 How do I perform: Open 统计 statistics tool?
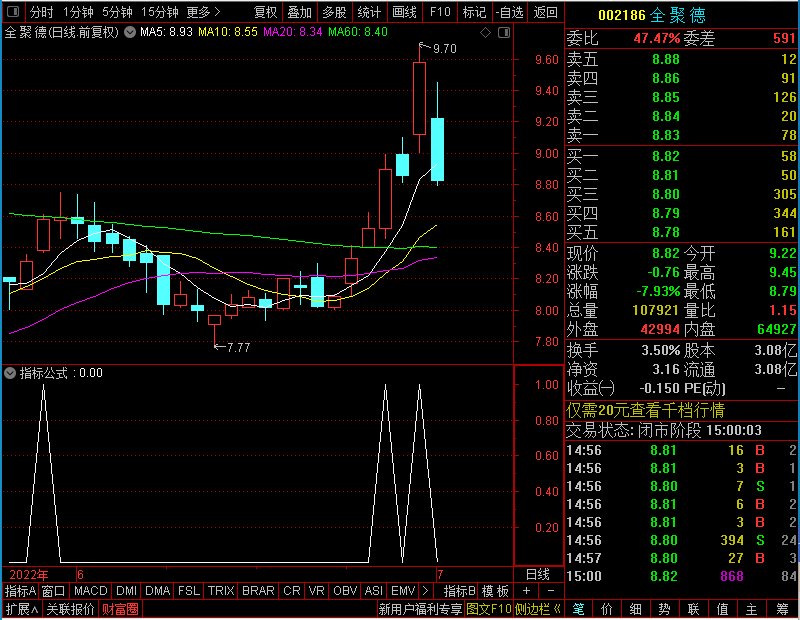(369, 12)
